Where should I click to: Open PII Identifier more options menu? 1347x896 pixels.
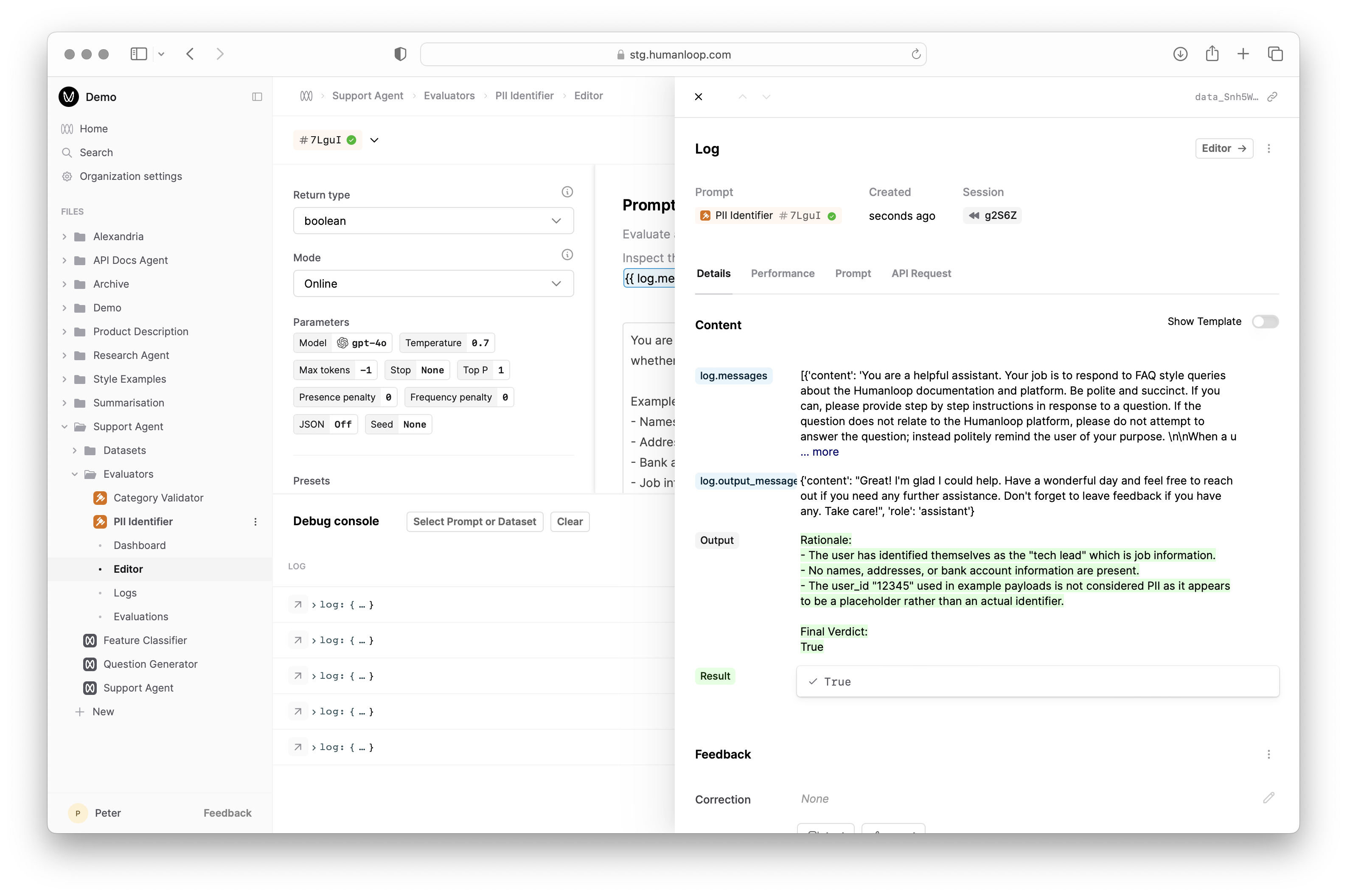255,522
